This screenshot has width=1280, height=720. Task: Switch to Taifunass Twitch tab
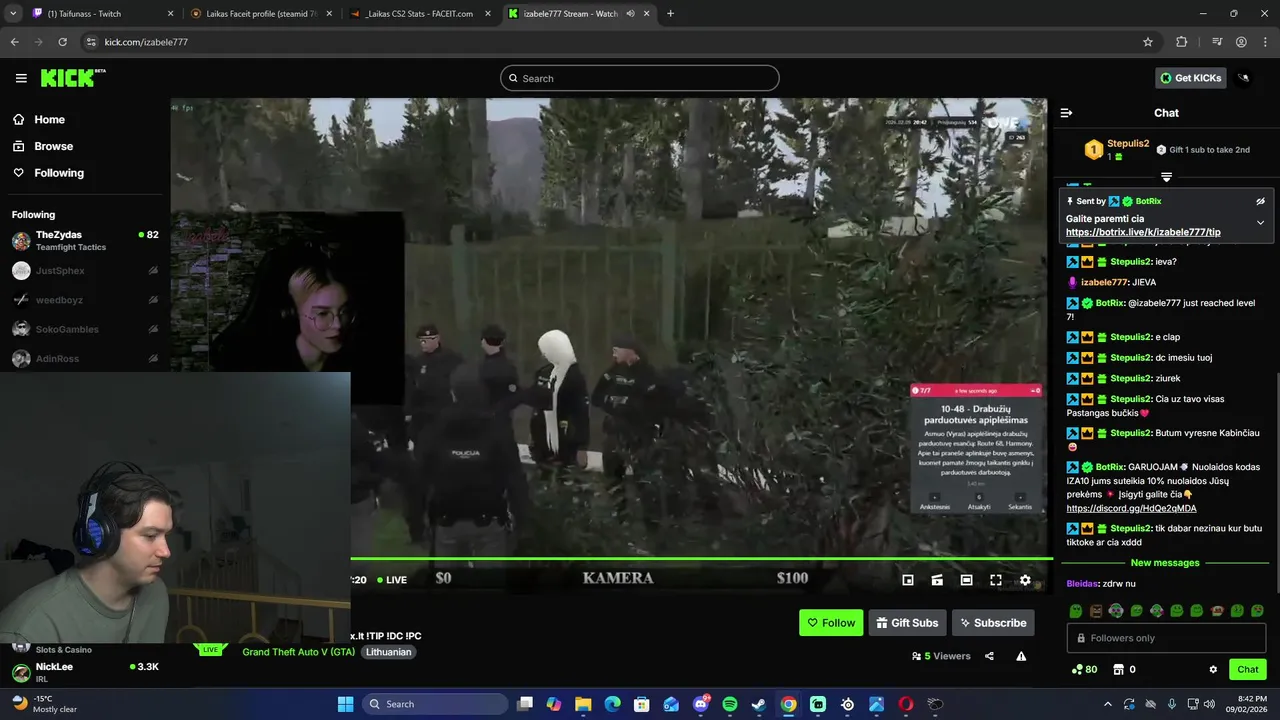pyautogui.click(x=103, y=14)
